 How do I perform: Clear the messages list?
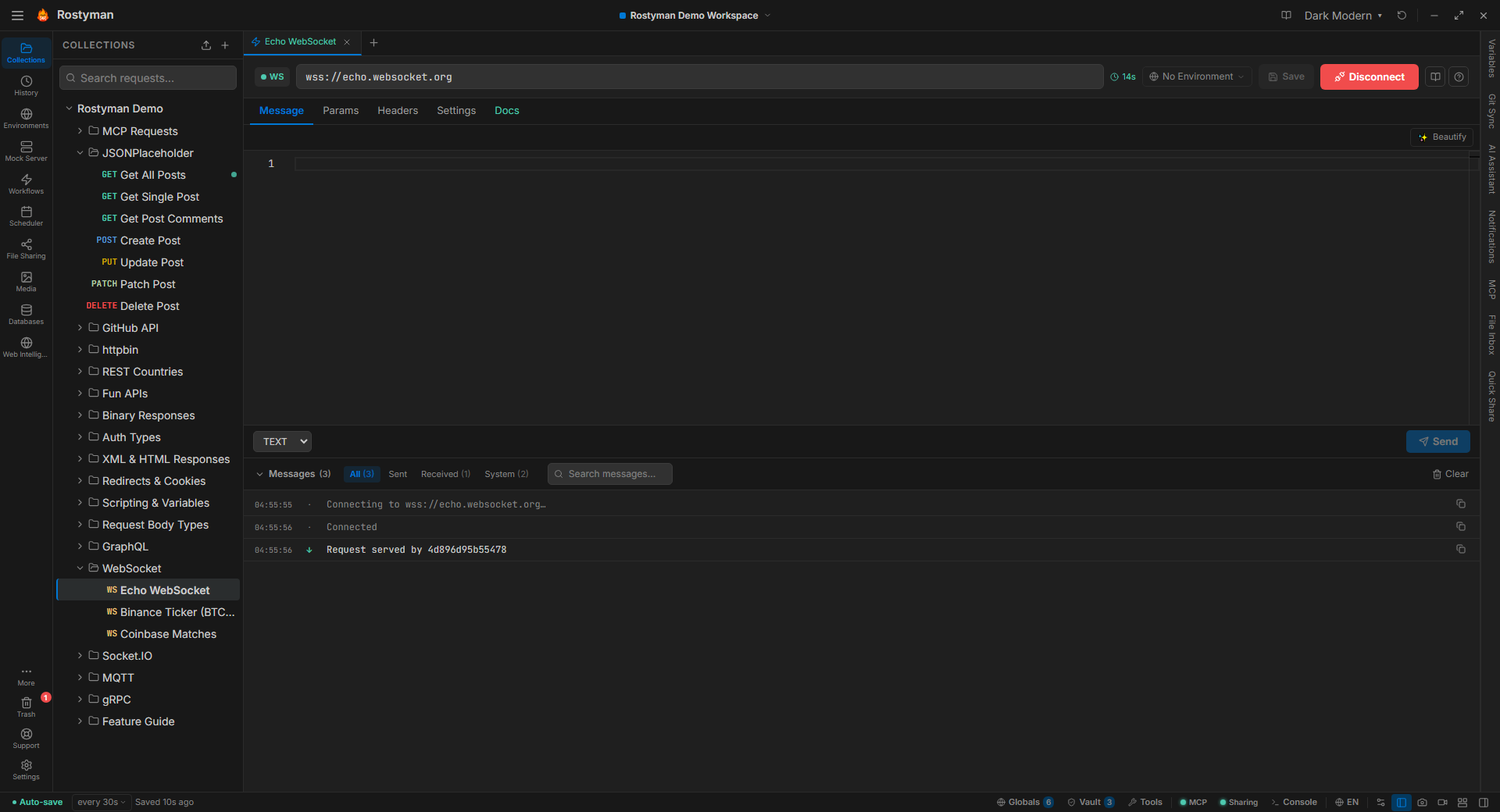click(1450, 474)
